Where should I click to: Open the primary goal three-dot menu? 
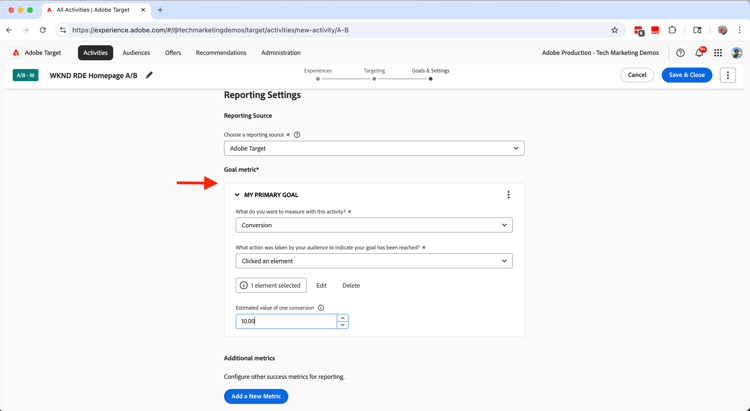pos(508,195)
